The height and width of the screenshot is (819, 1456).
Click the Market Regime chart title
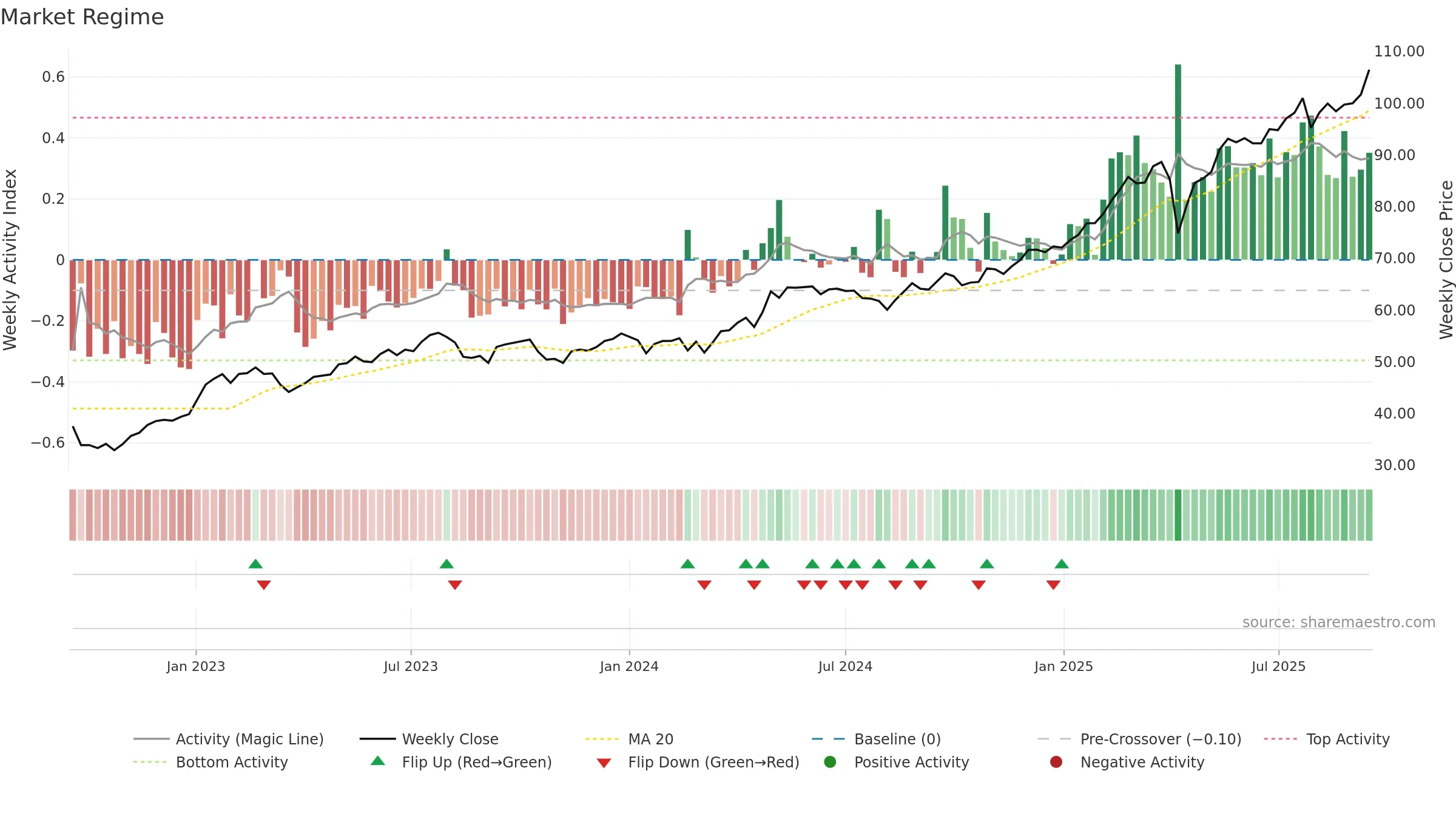coord(82,17)
